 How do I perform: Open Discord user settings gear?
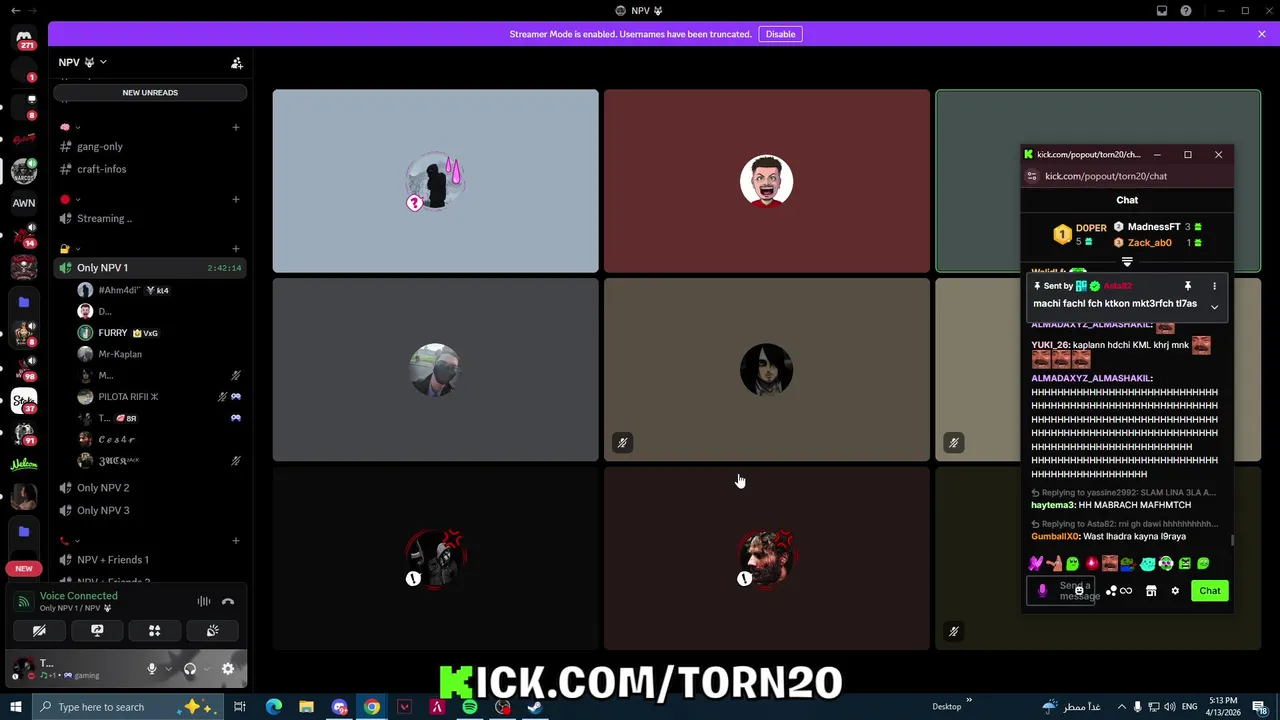click(228, 669)
